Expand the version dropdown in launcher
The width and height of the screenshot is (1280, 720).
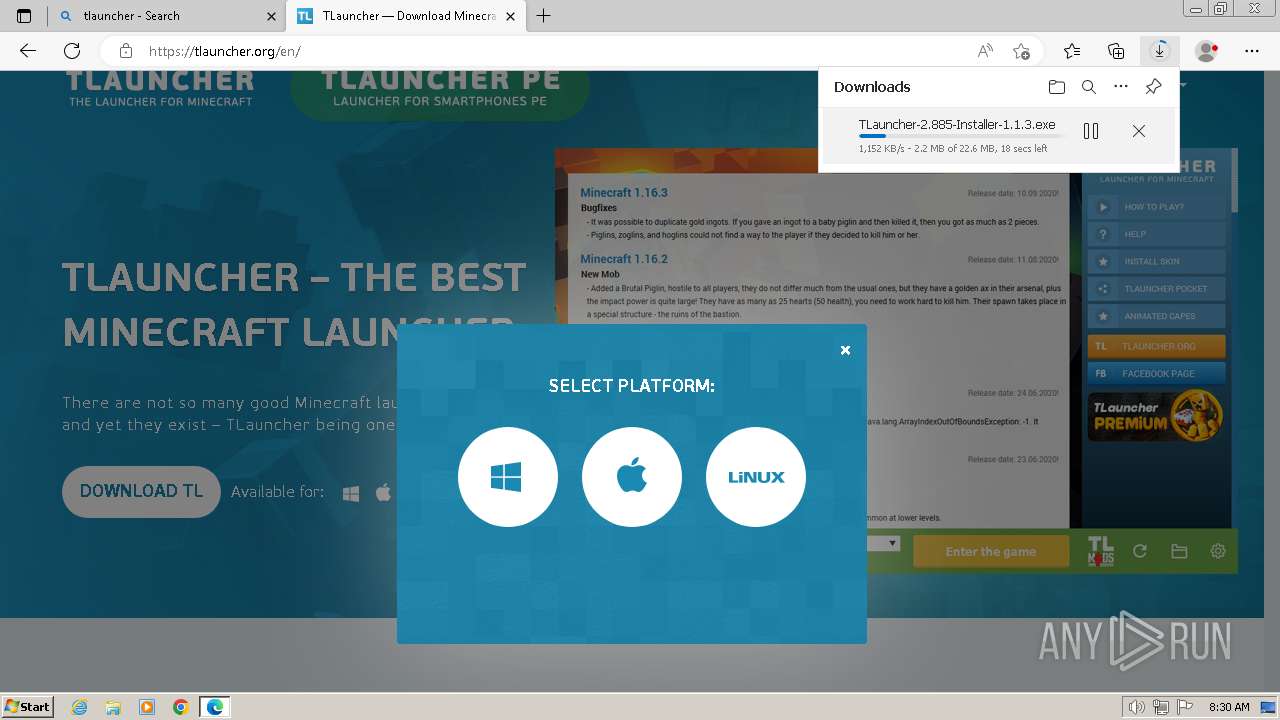892,543
